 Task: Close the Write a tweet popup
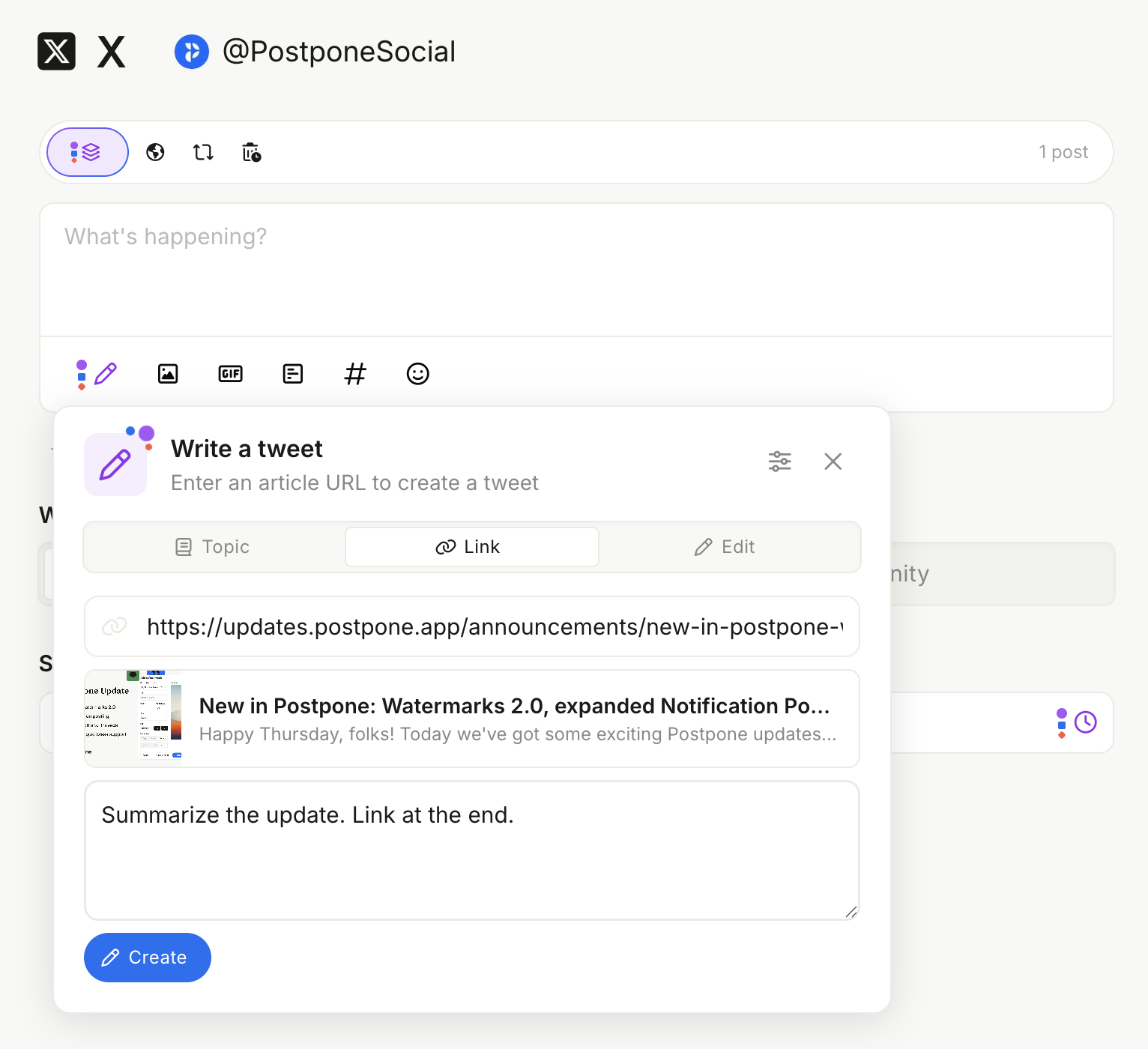(833, 462)
